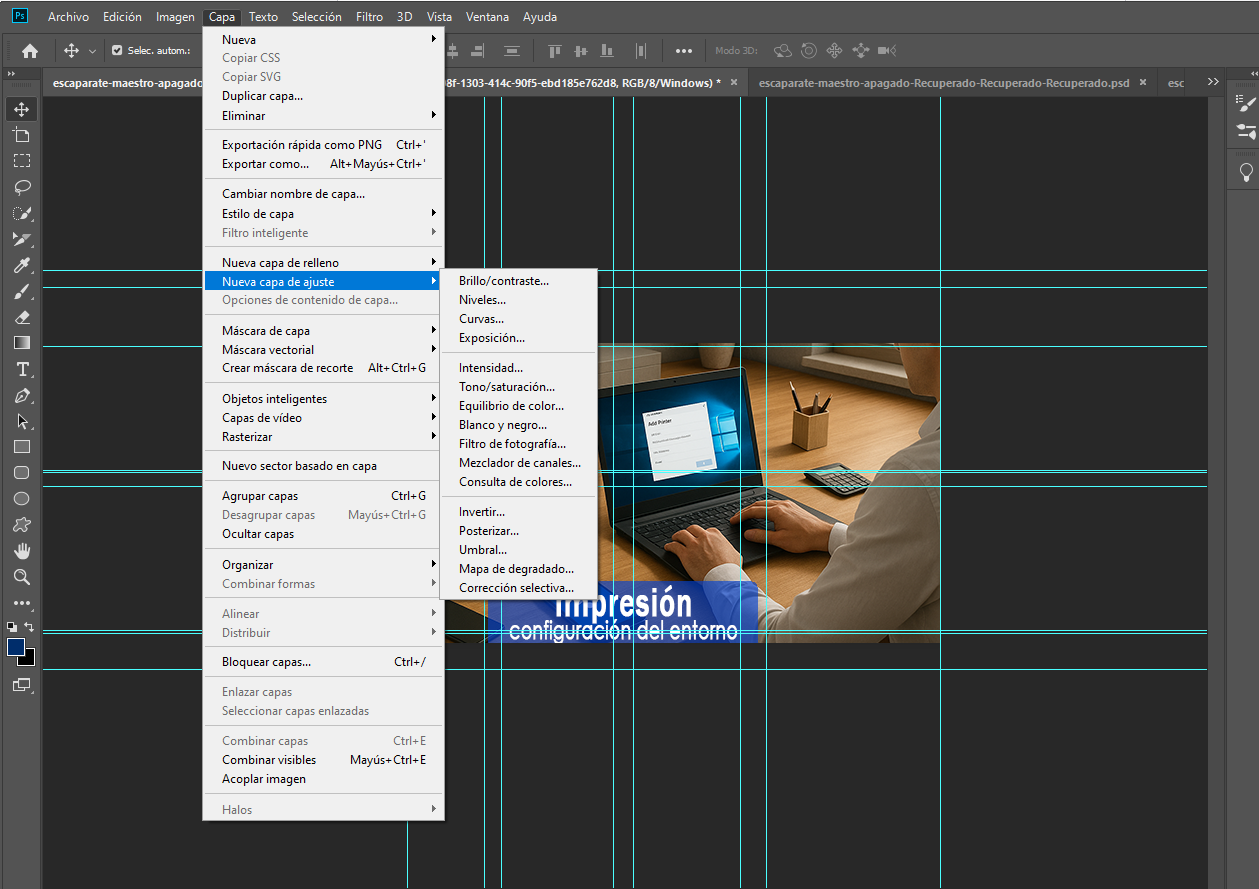Select the Eraser tool
The width and height of the screenshot is (1259, 889).
21,317
